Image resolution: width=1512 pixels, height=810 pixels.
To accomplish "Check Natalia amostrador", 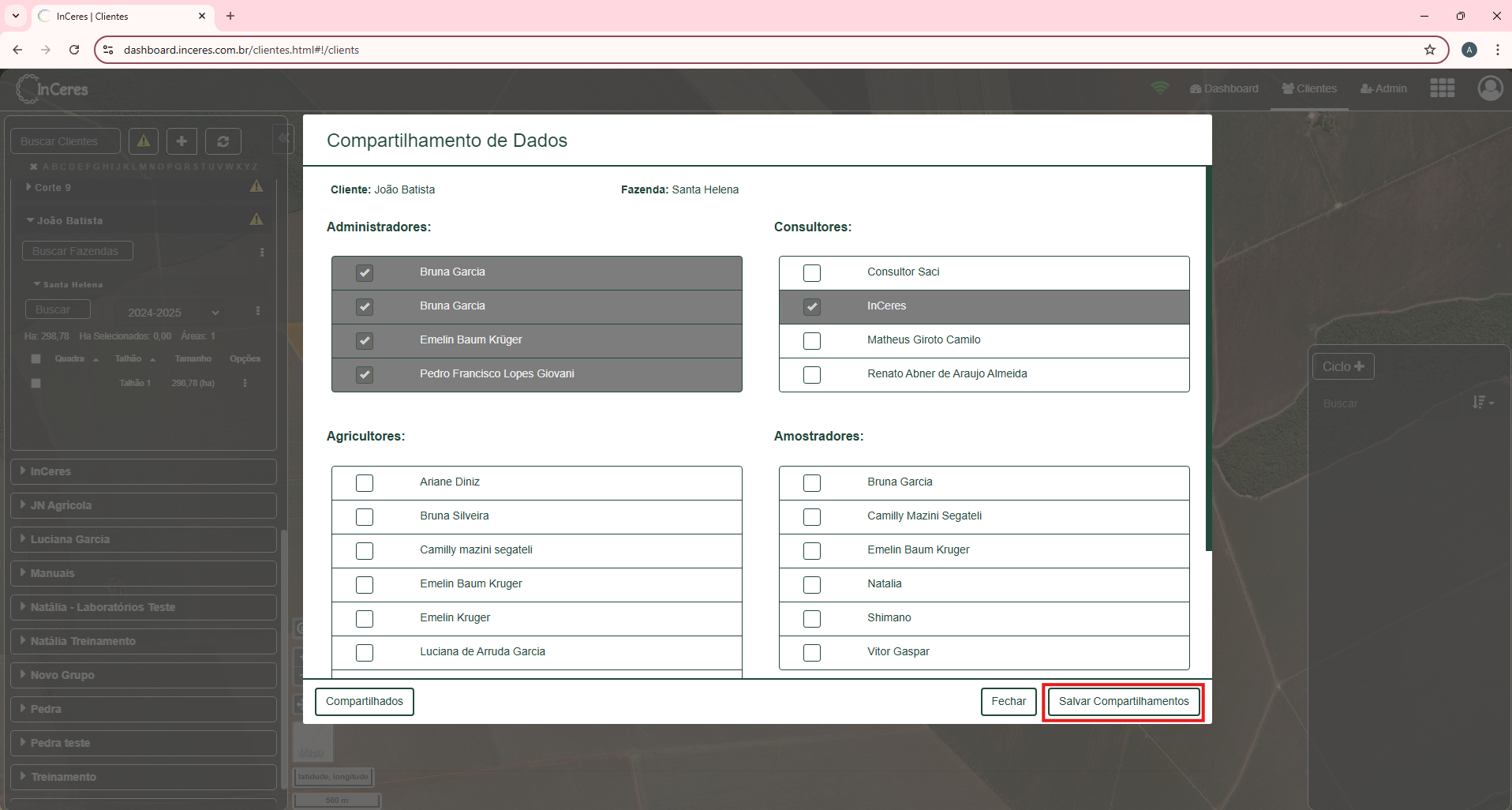I will pyautogui.click(x=812, y=585).
